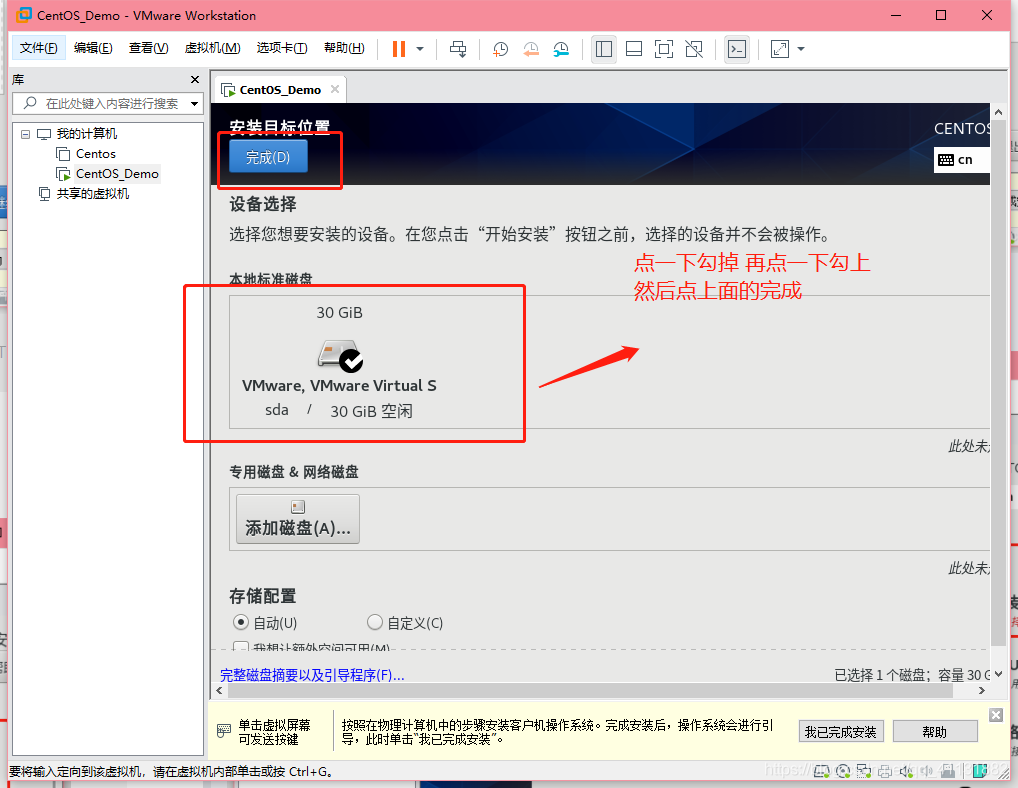Open the 编辑(E) menu
1018x788 pixels.
click(93, 48)
